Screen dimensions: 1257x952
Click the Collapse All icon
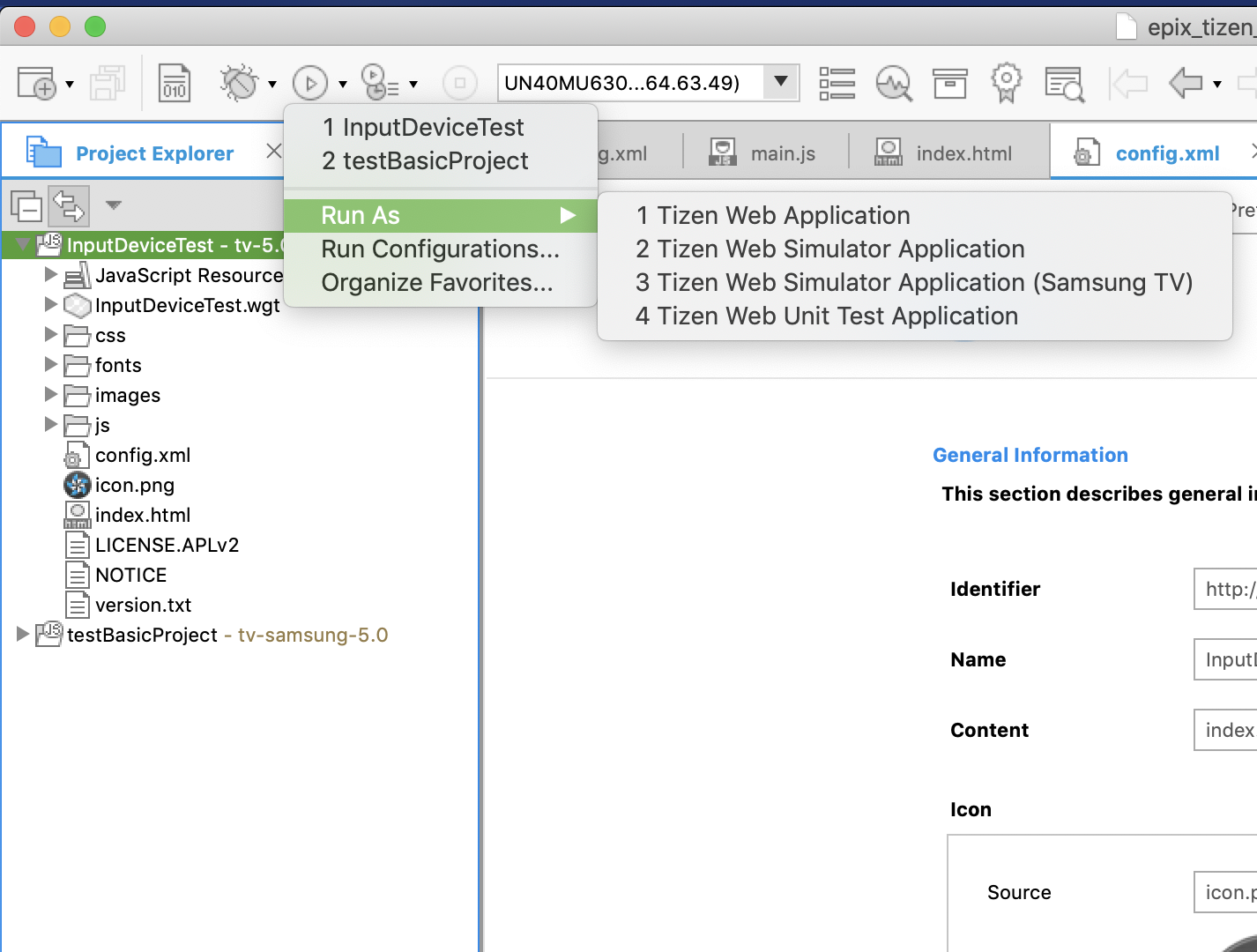(26, 206)
